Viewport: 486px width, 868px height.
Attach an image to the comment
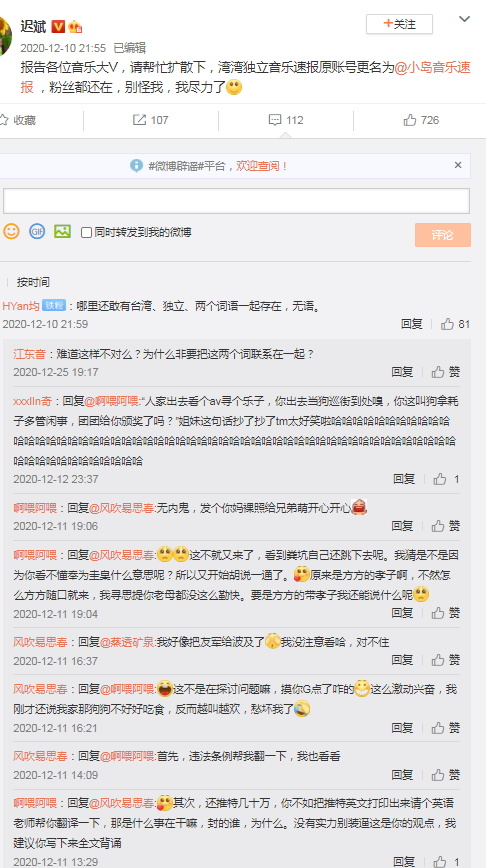point(62,231)
